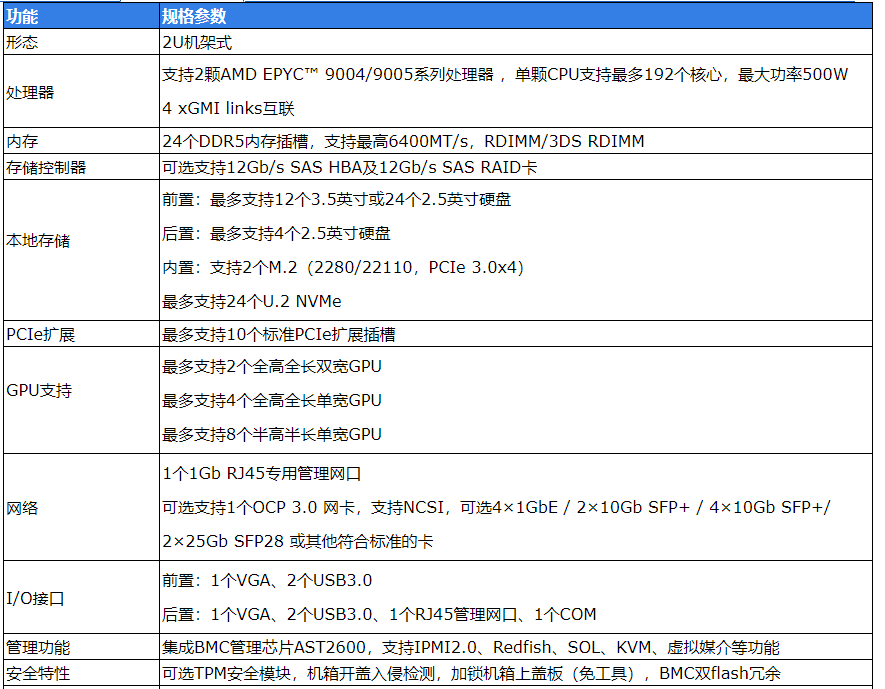
Task: Click the 12Gb/s SAS HBA specification cell
Action: tap(349, 167)
